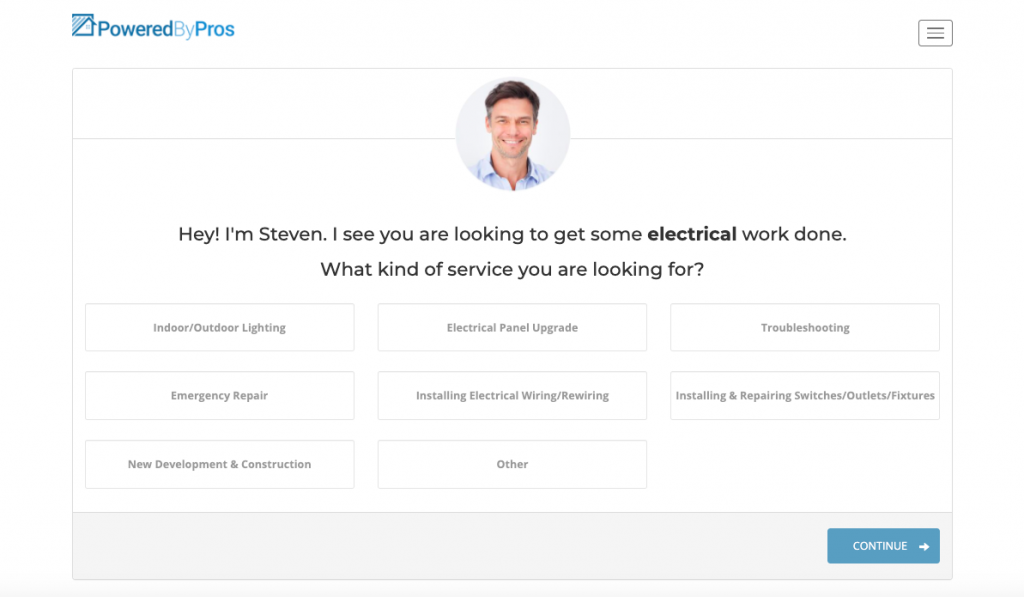Open the hamburger menu icon
This screenshot has width=1024, height=597.
point(935,33)
